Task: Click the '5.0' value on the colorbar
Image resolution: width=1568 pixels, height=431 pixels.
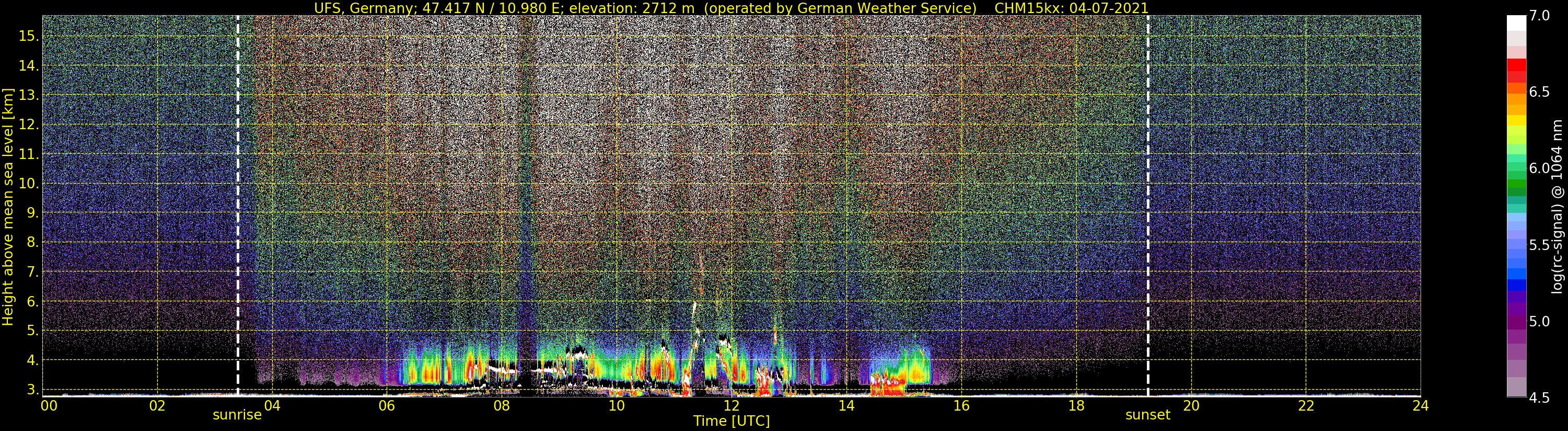Action: point(1539,321)
